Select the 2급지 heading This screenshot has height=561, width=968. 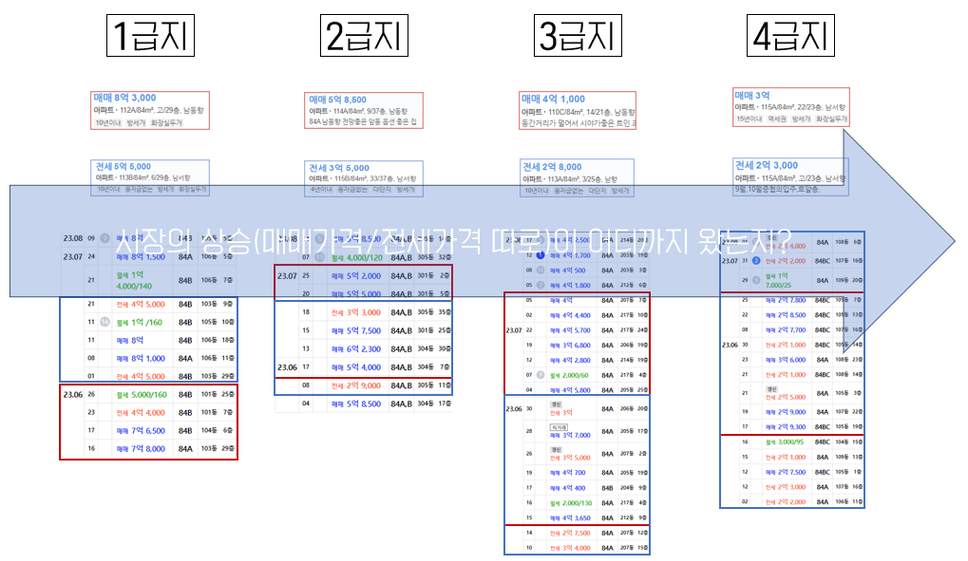[x=364, y=36]
